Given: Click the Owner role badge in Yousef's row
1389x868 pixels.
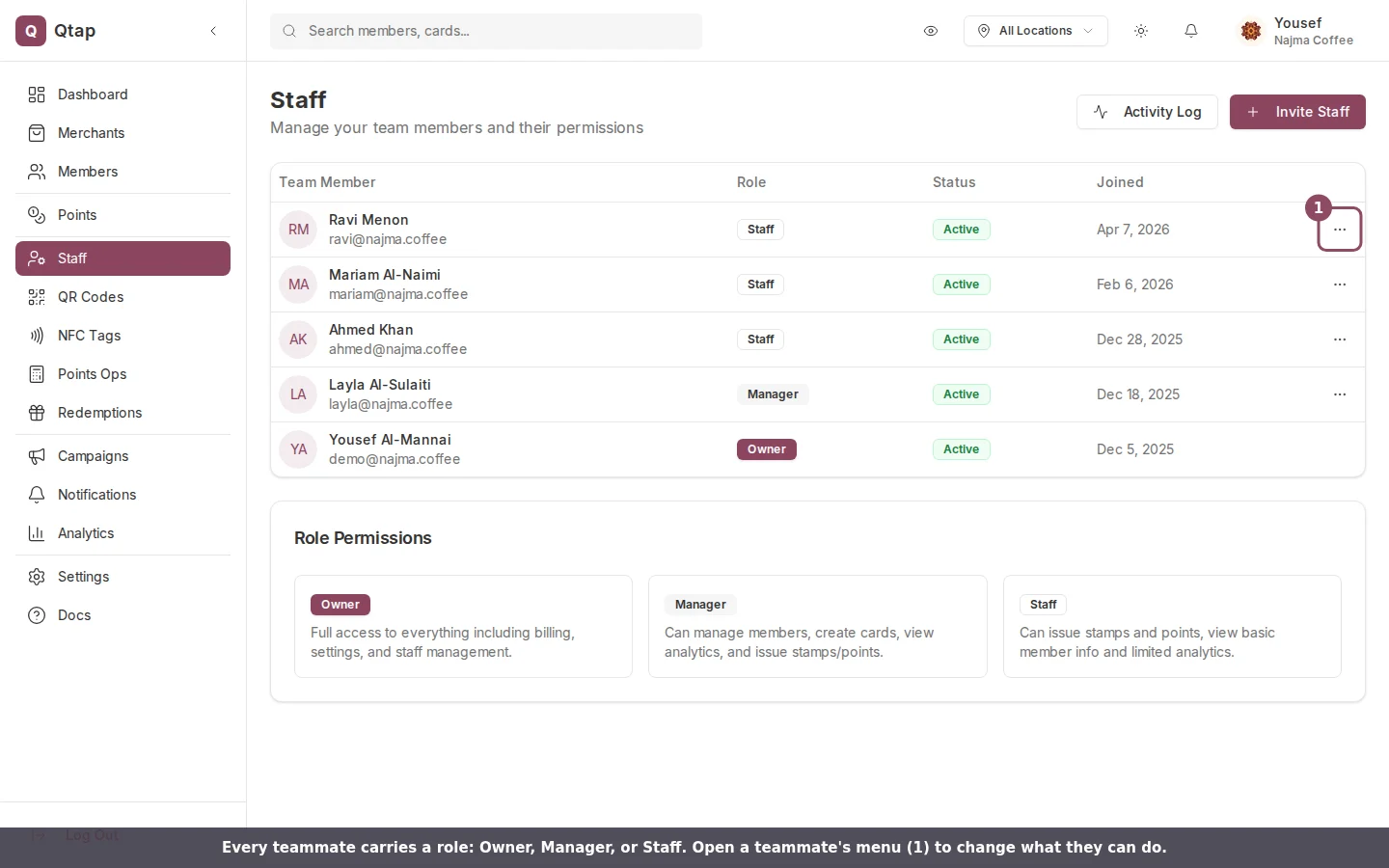Looking at the screenshot, I should tap(767, 449).
